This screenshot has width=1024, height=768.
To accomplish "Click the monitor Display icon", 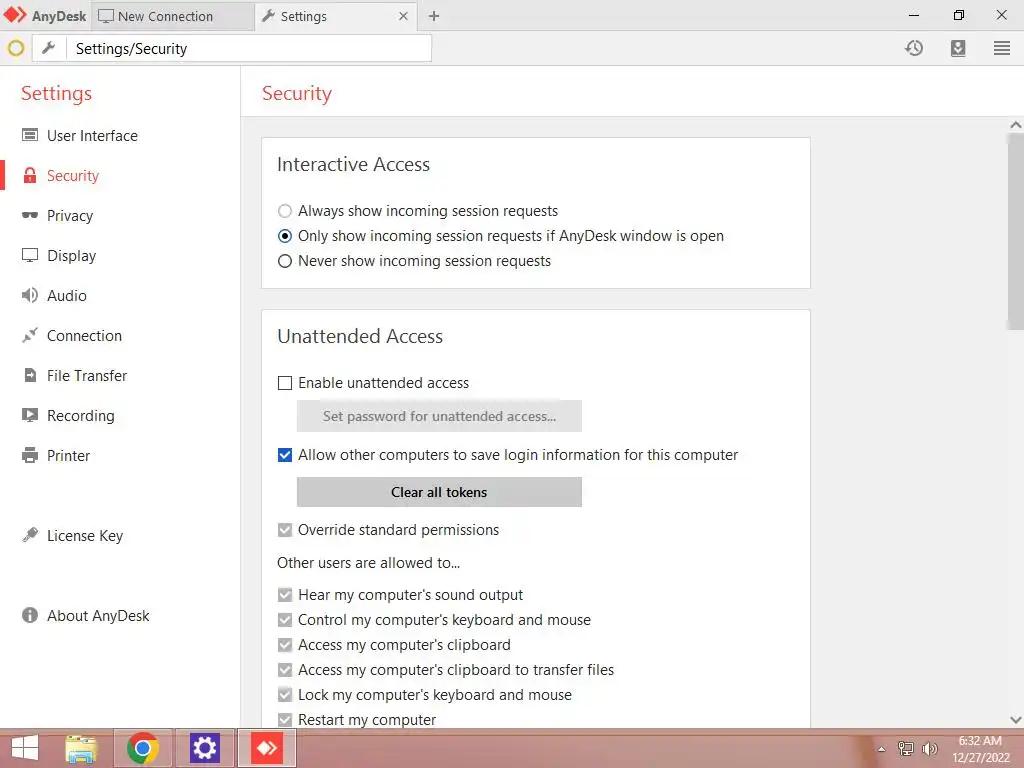I will 30,255.
